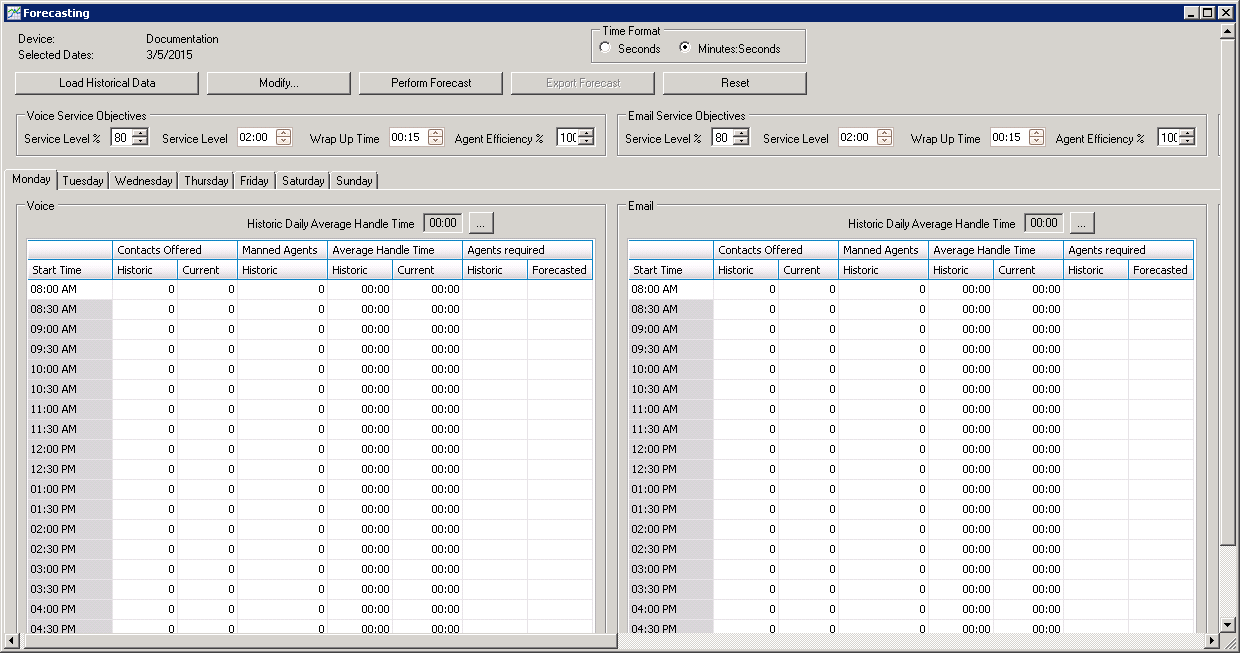Screen dimensions: 1240x653
Task: Click the Modify... button
Action: click(x=279, y=83)
